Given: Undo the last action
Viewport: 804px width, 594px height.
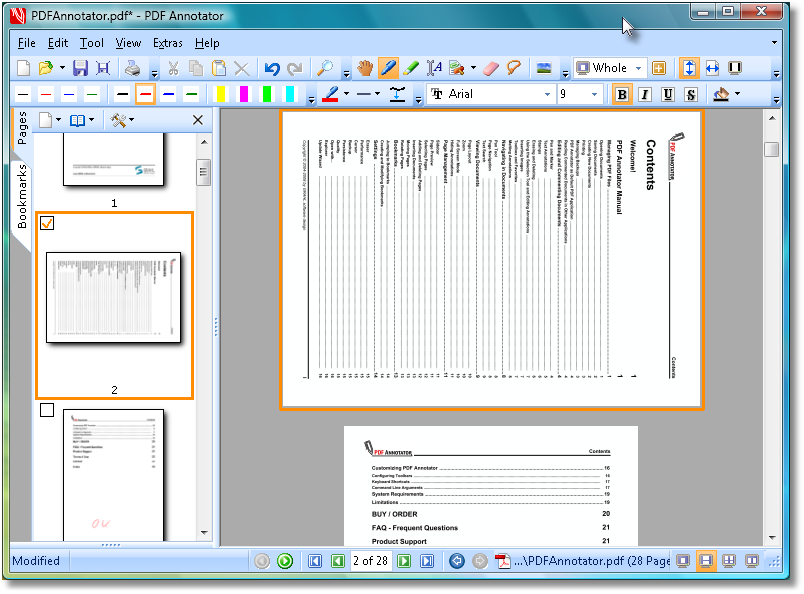Looking at the screenshot, I should click(x=272, y=68).
